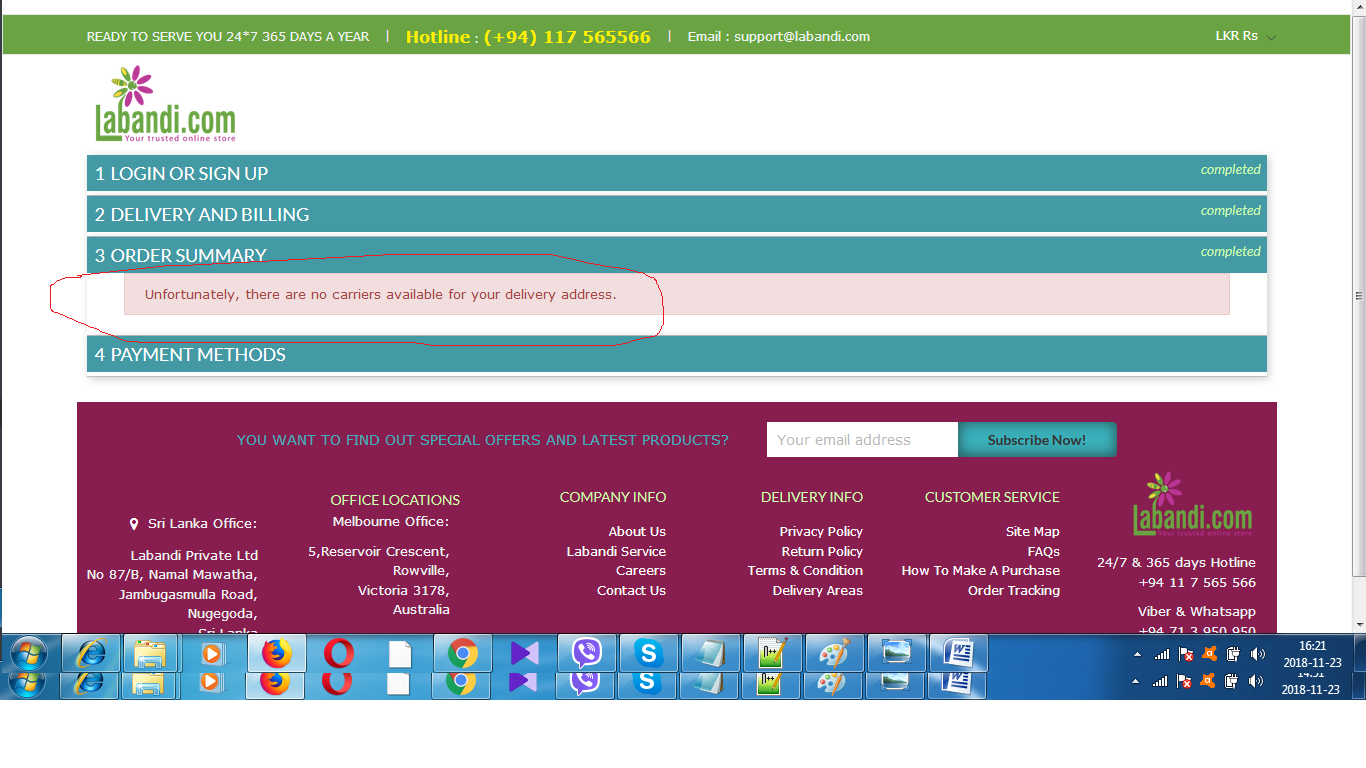This screenshot has height=768, width=1366.
Task: Expand the 1 LOGIN OR SIGN UP section
Action: click(x=677, y=173)
